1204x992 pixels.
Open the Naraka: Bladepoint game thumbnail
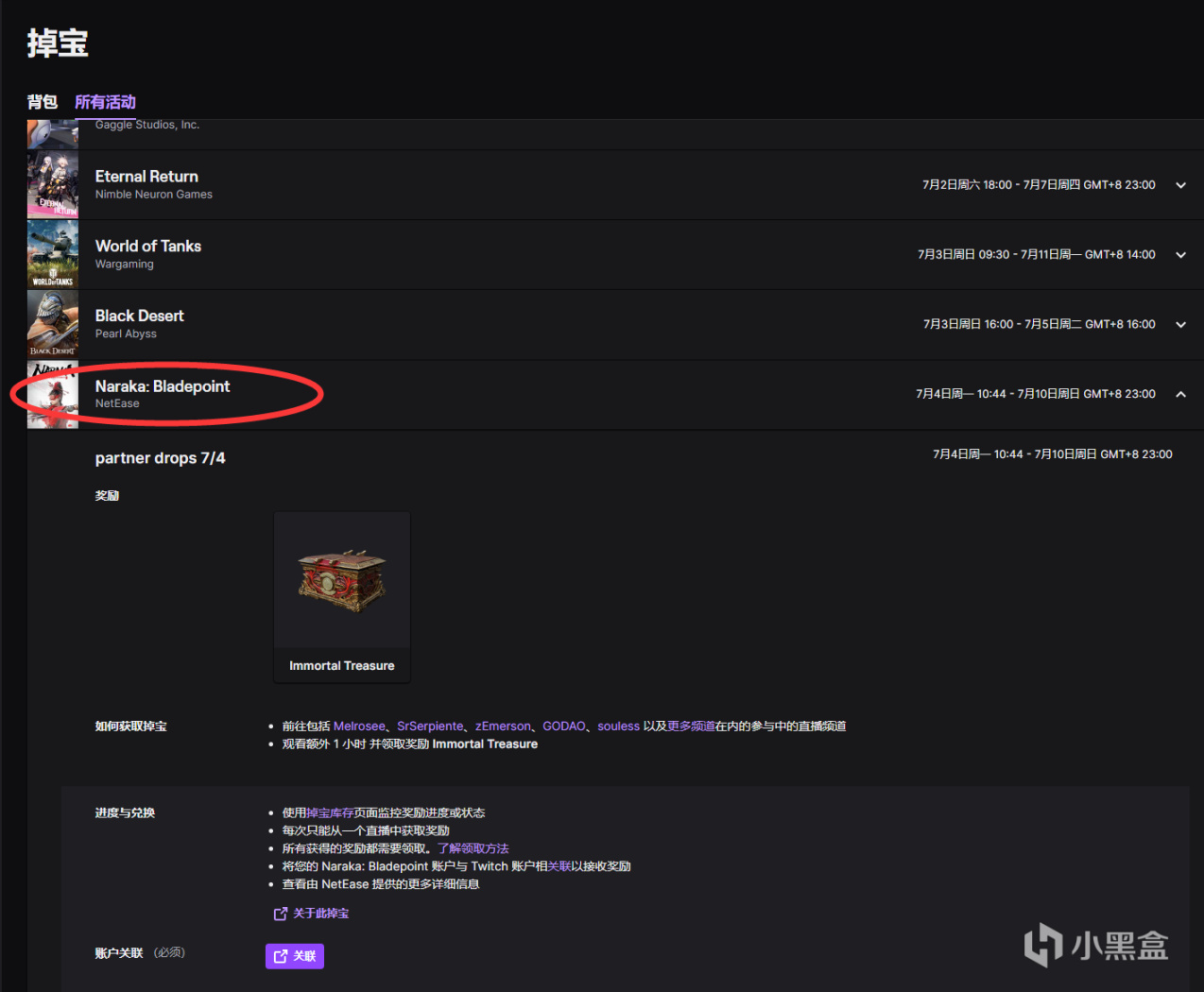click(x=53, y=395)
